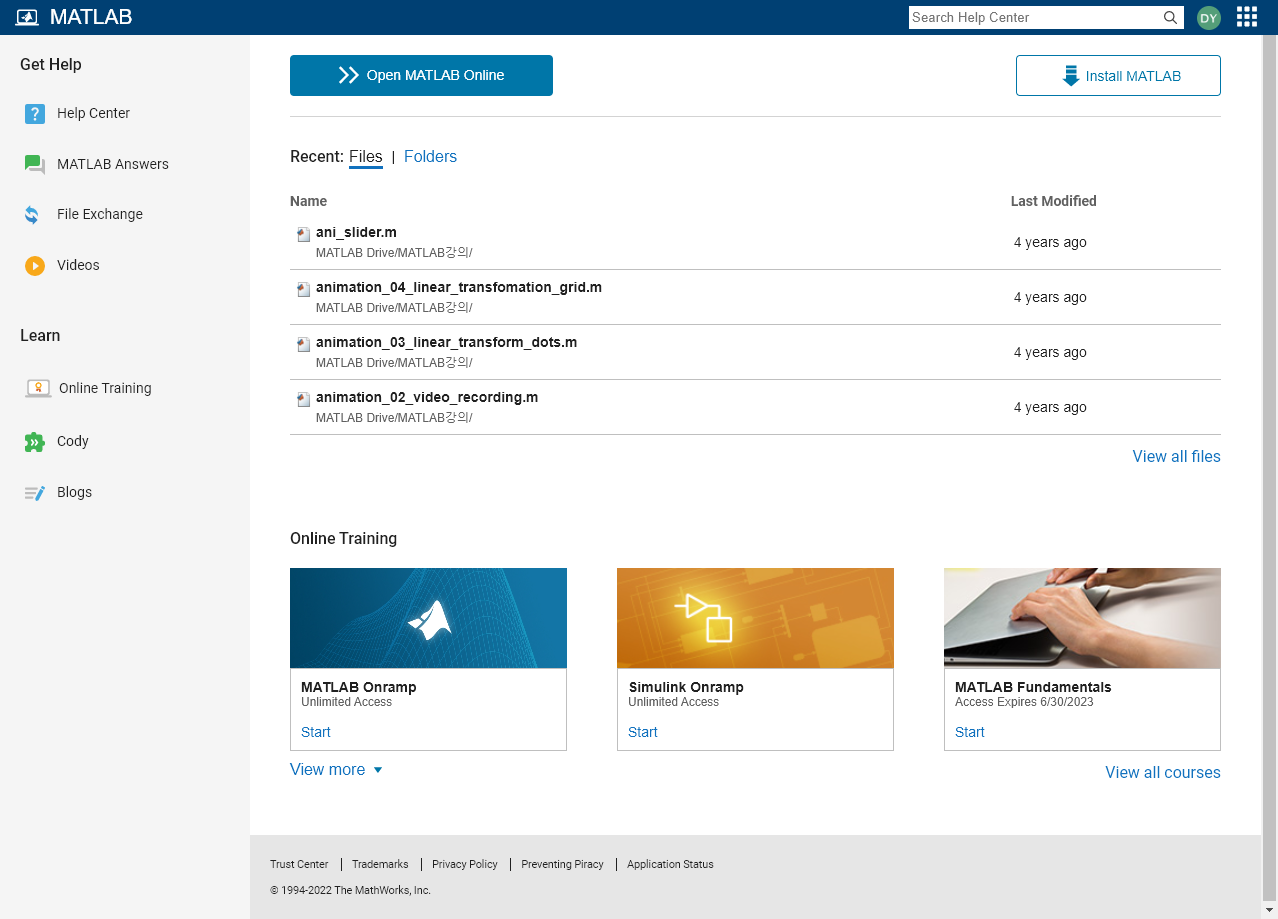The width and height of the screenshot is (1278, 919).
Task: Switch to the Recent Files tab
Action: click(366, 157)
